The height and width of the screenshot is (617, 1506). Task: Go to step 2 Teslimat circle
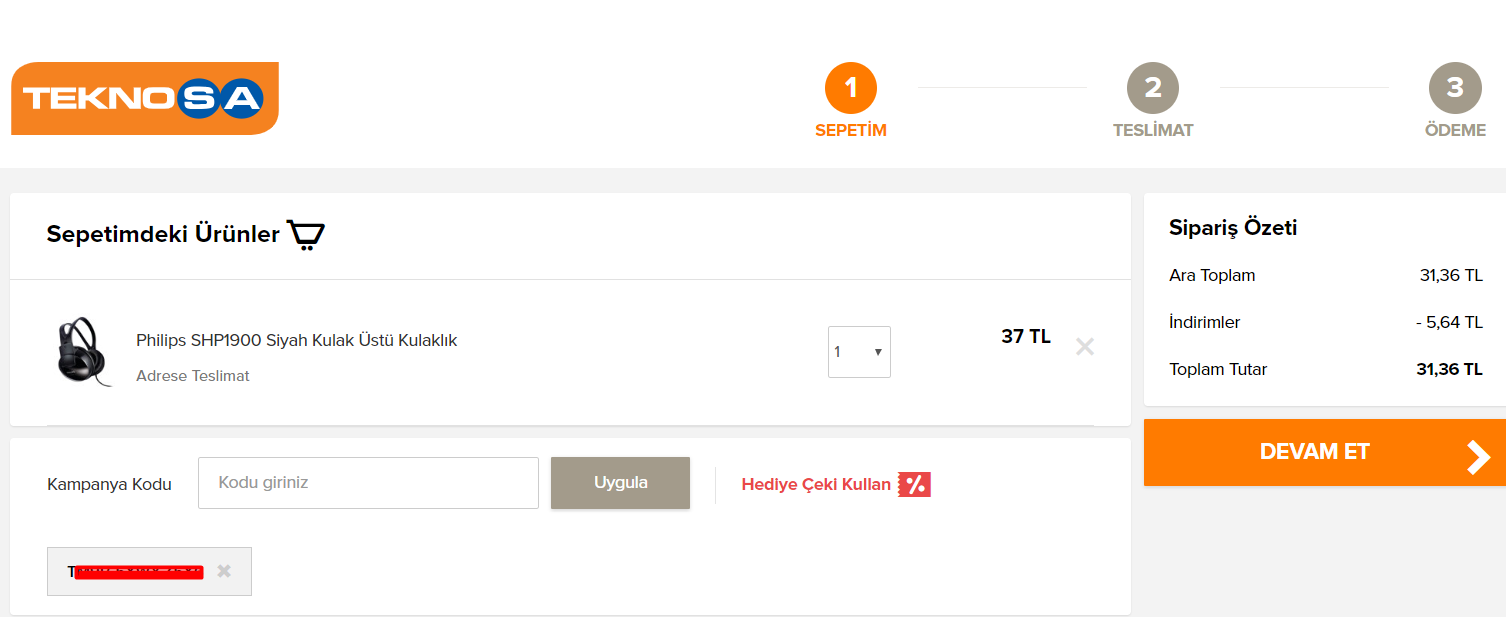(1153, 88)
